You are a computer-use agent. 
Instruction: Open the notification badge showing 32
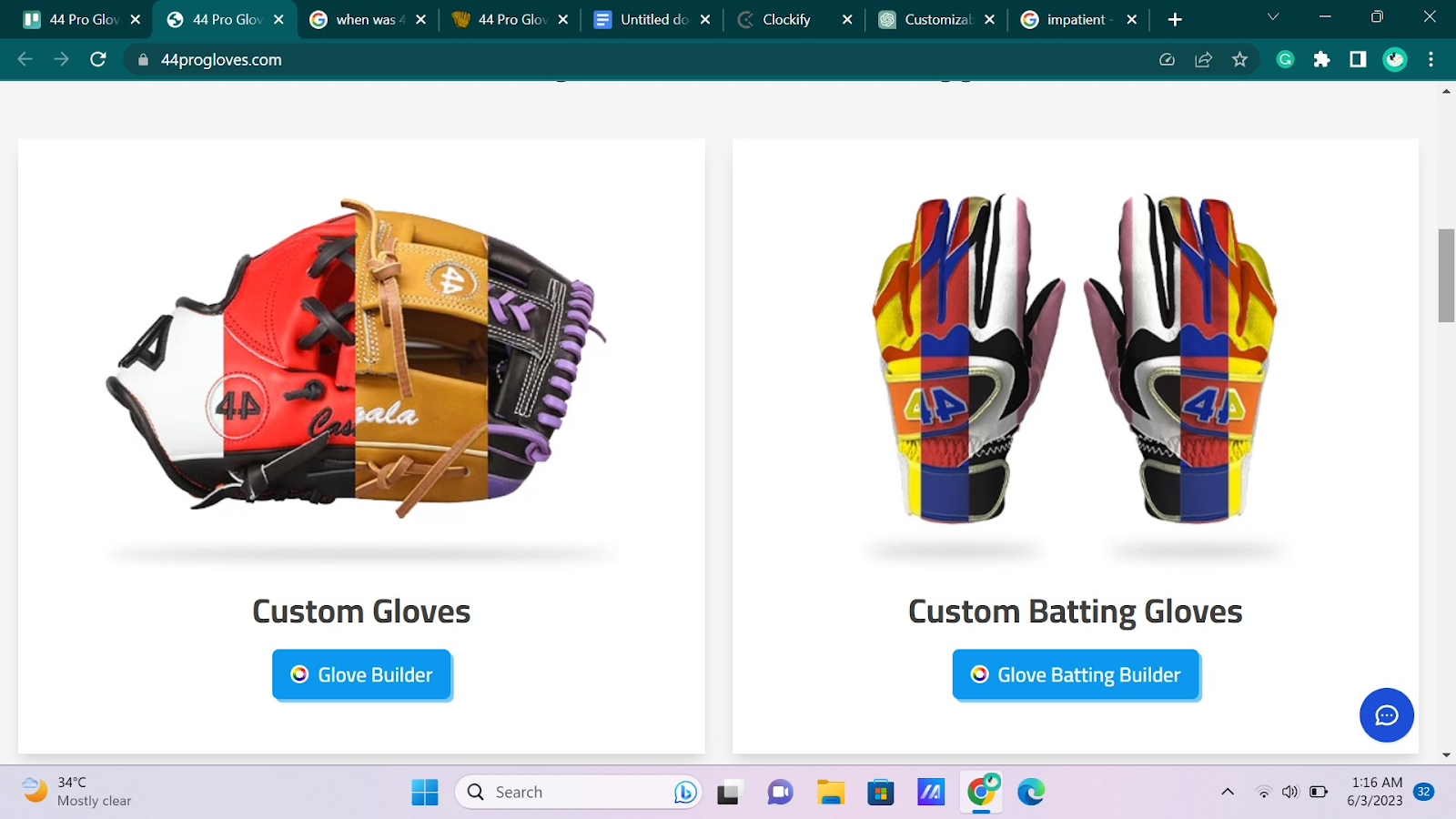click(1424, 792)
